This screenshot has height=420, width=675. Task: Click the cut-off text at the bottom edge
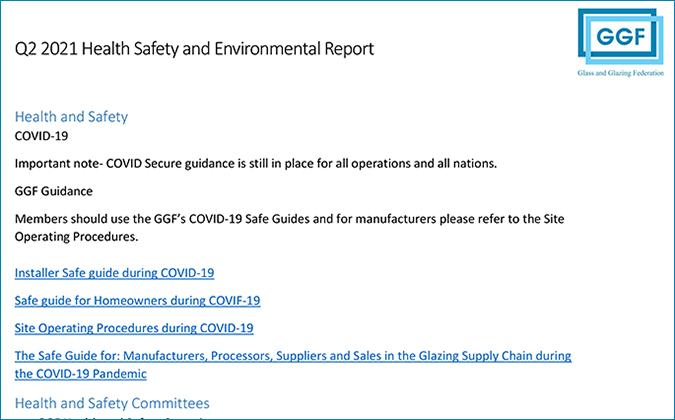coord(121,417)
